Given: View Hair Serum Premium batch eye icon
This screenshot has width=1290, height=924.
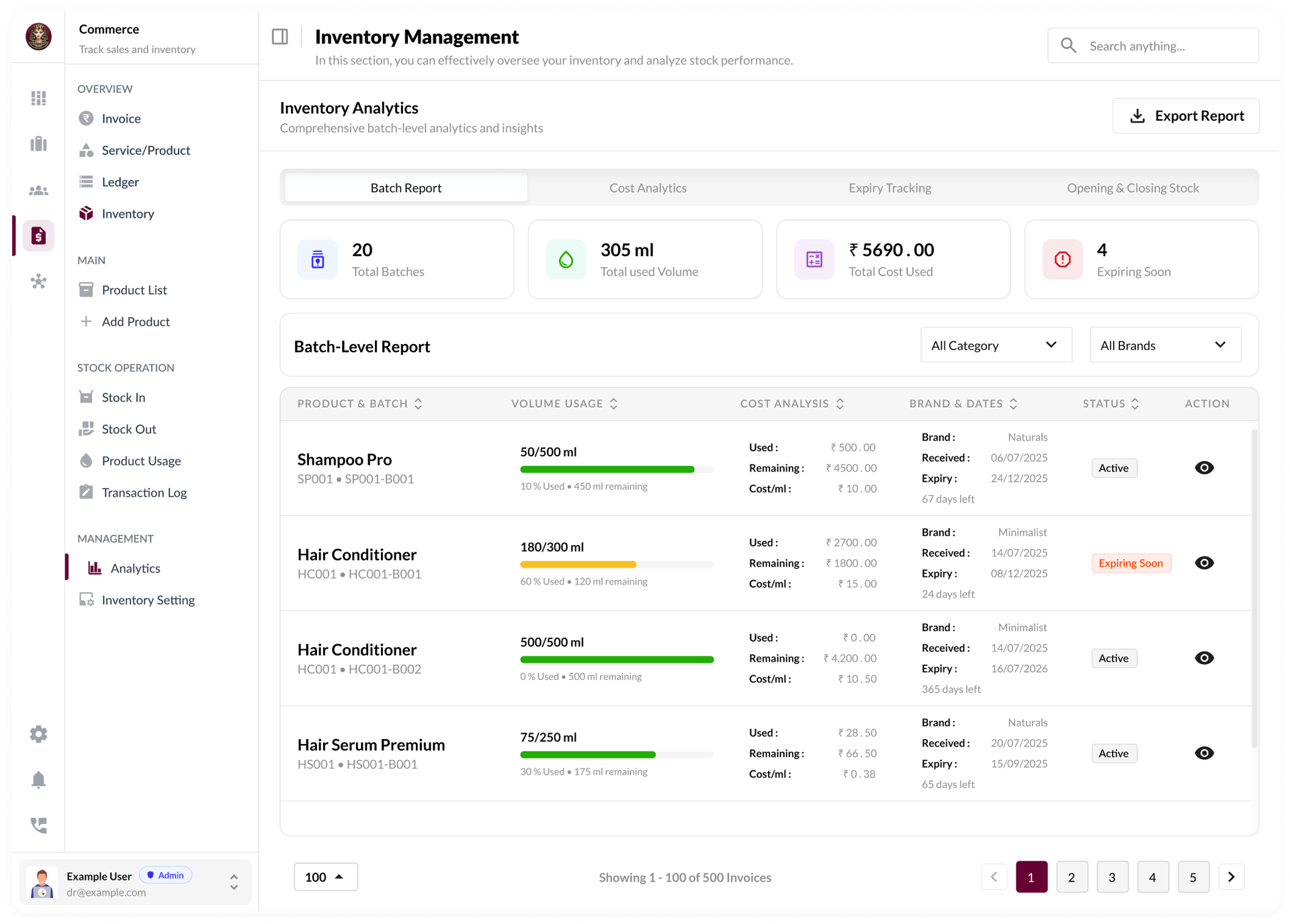Looking at the screenshot, I should click(1204, 753).
